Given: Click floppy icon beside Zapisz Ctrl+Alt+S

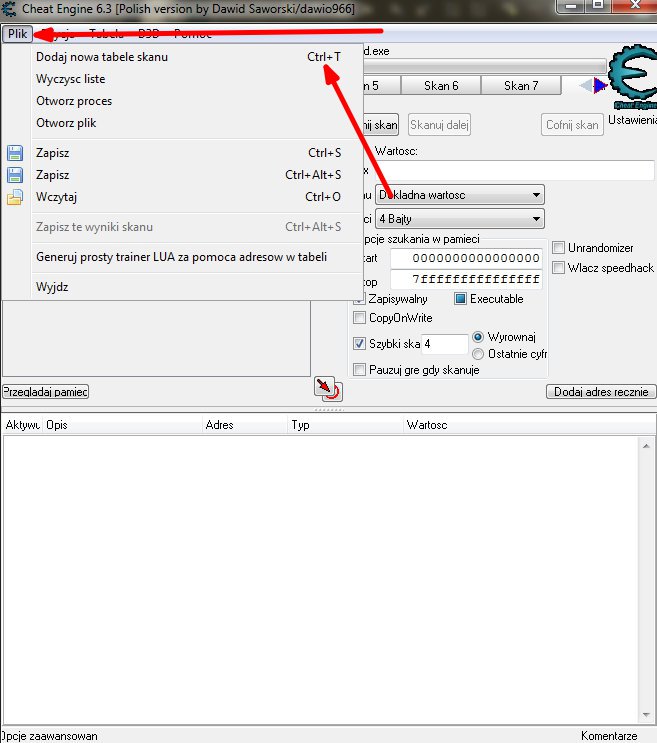Looking at the screenshot, I should pyautogui.click(x=15, y=175).
